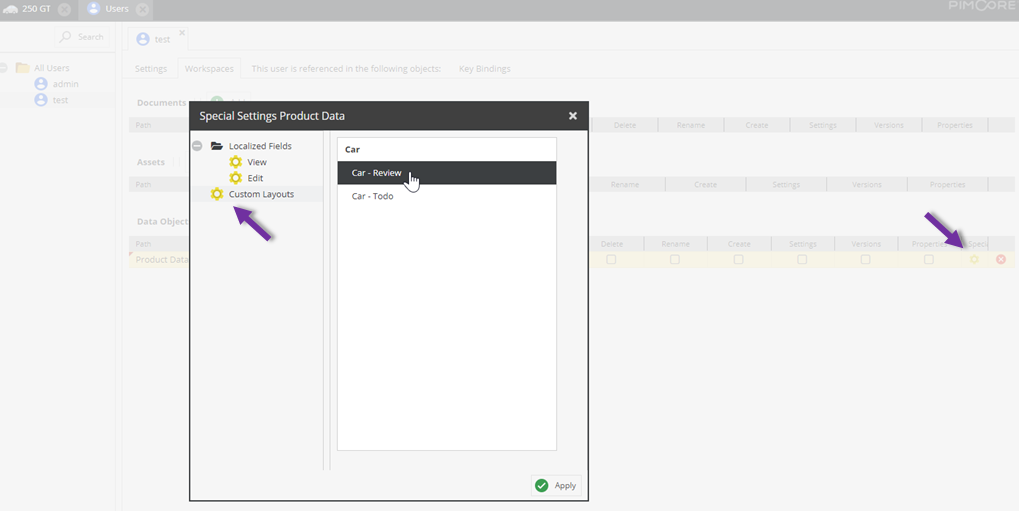The height and width of the screenshot is (511, 1019).
Task: Enable Create permission checkbox for Product Data
Action: [x=738, y=260]
